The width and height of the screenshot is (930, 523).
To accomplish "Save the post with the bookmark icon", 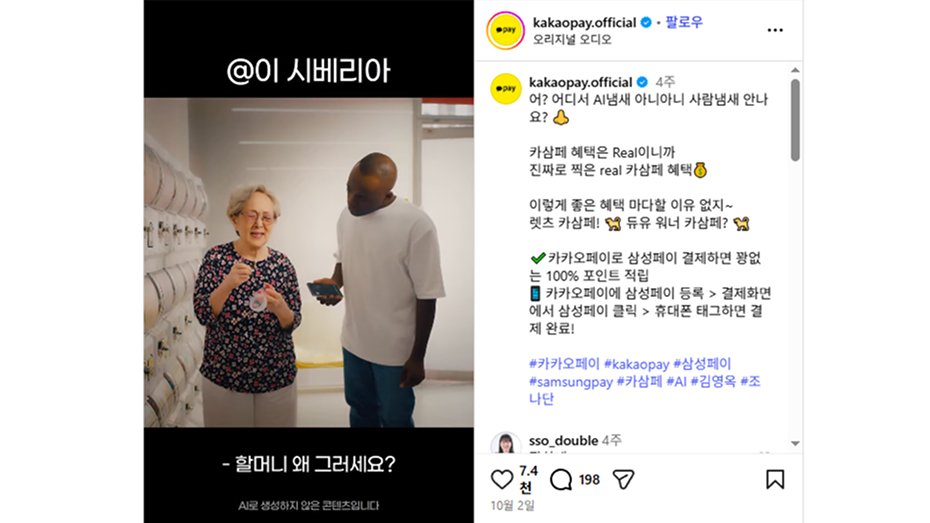I will (775, 479).
